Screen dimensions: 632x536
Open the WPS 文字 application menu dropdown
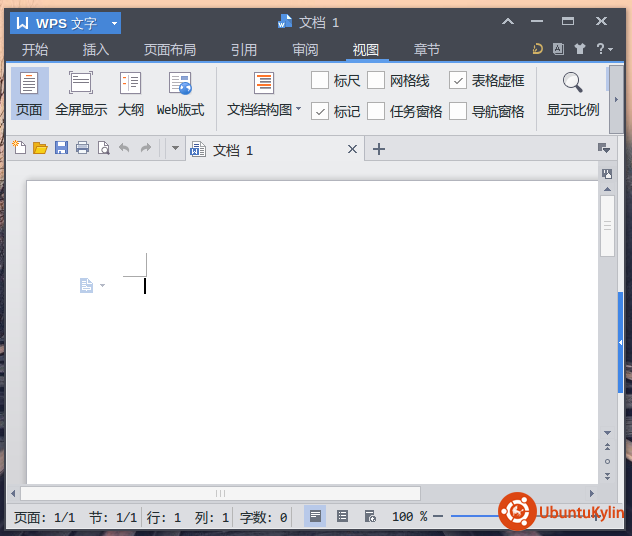pos(115,22)
